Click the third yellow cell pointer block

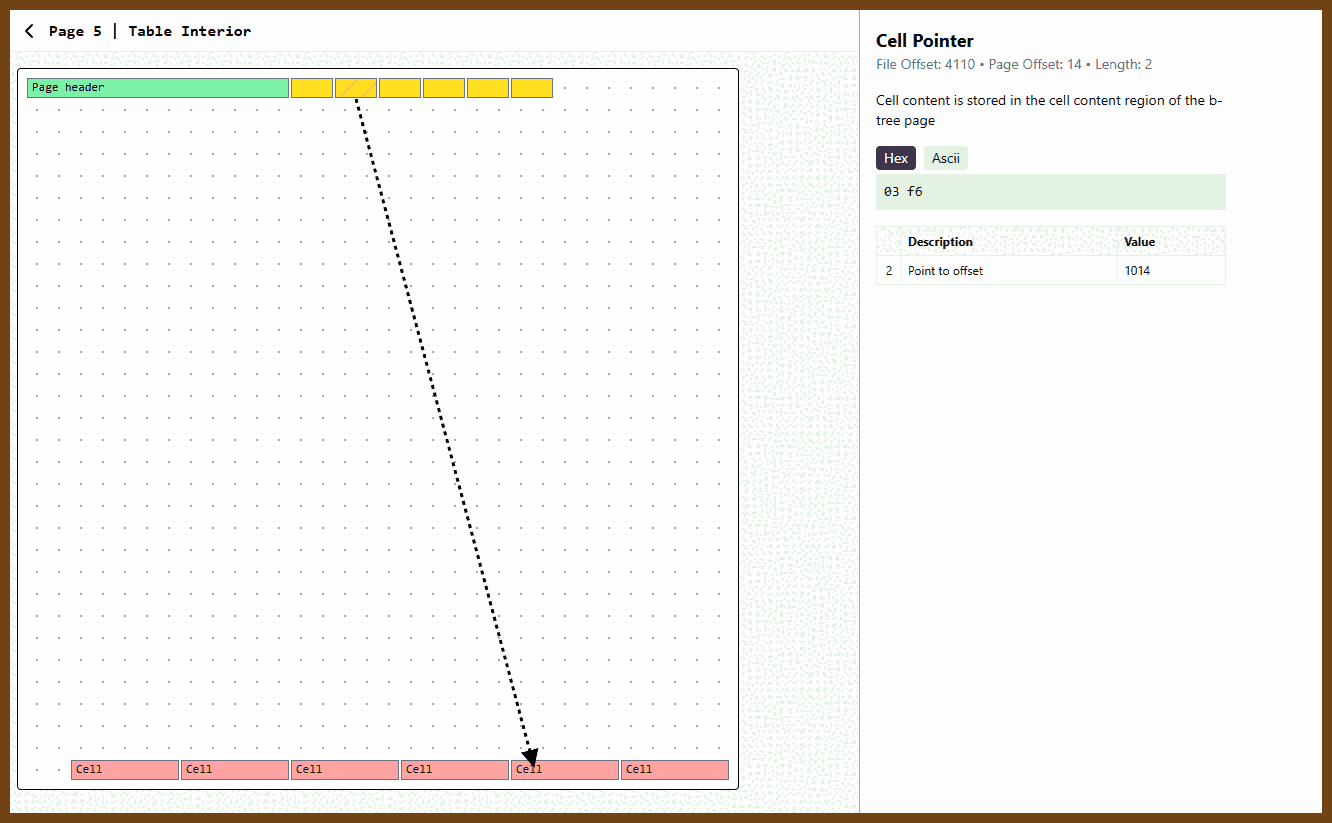click(400, 88)
